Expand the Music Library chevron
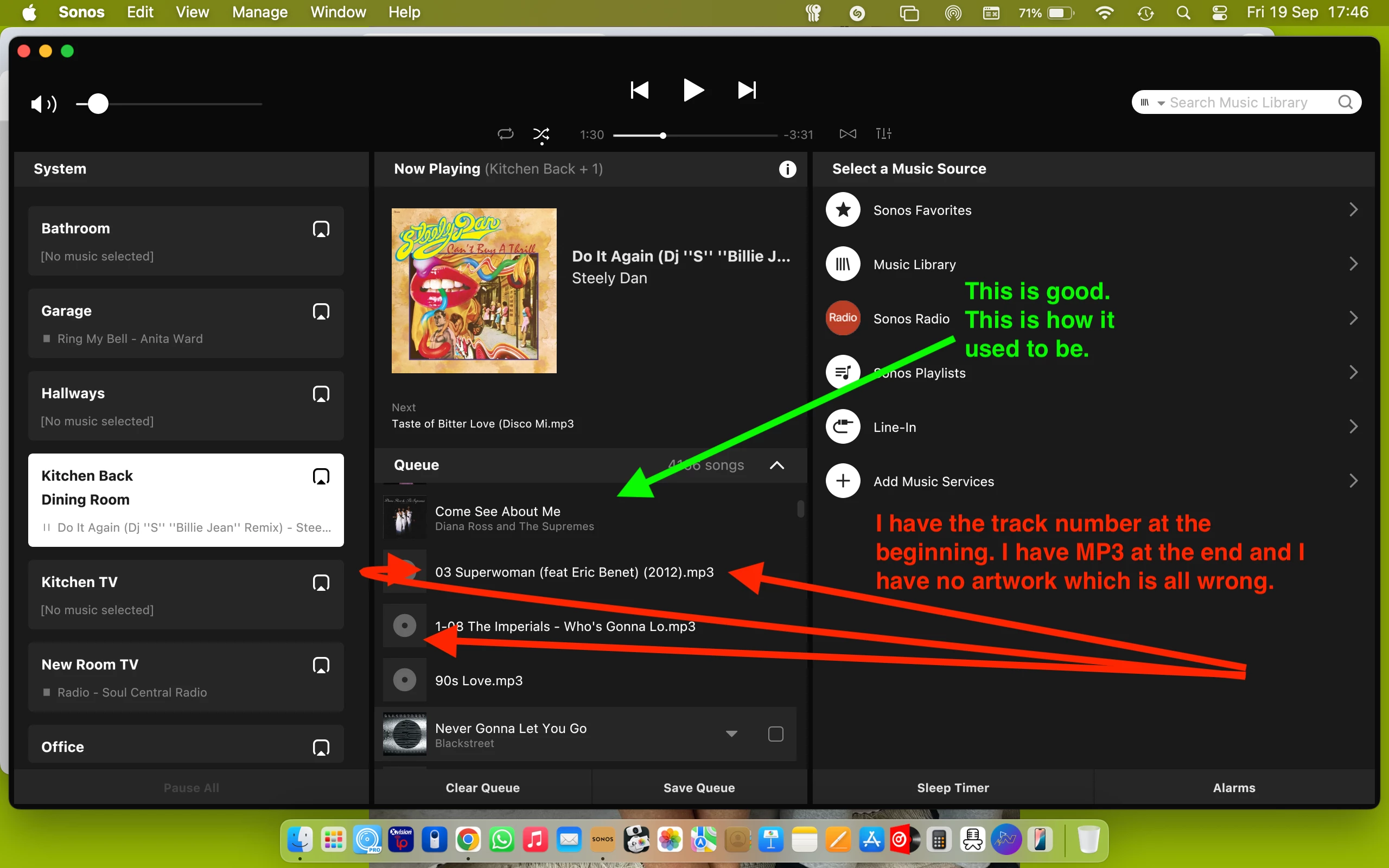This screenshot has width=1389, height=868. [x=1353, y=264]
